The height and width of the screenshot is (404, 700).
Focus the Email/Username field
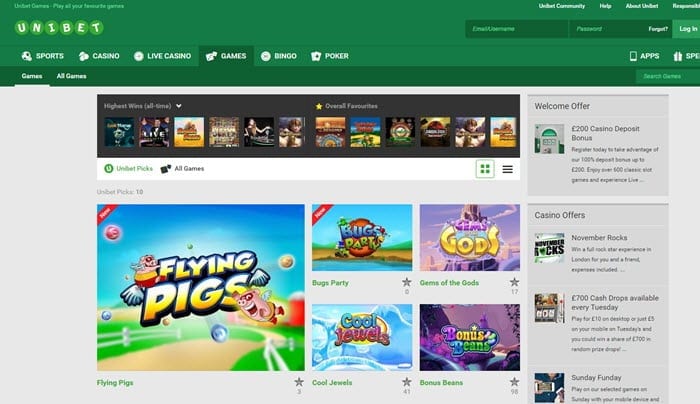pyautogui.click(x=517, y=29)
